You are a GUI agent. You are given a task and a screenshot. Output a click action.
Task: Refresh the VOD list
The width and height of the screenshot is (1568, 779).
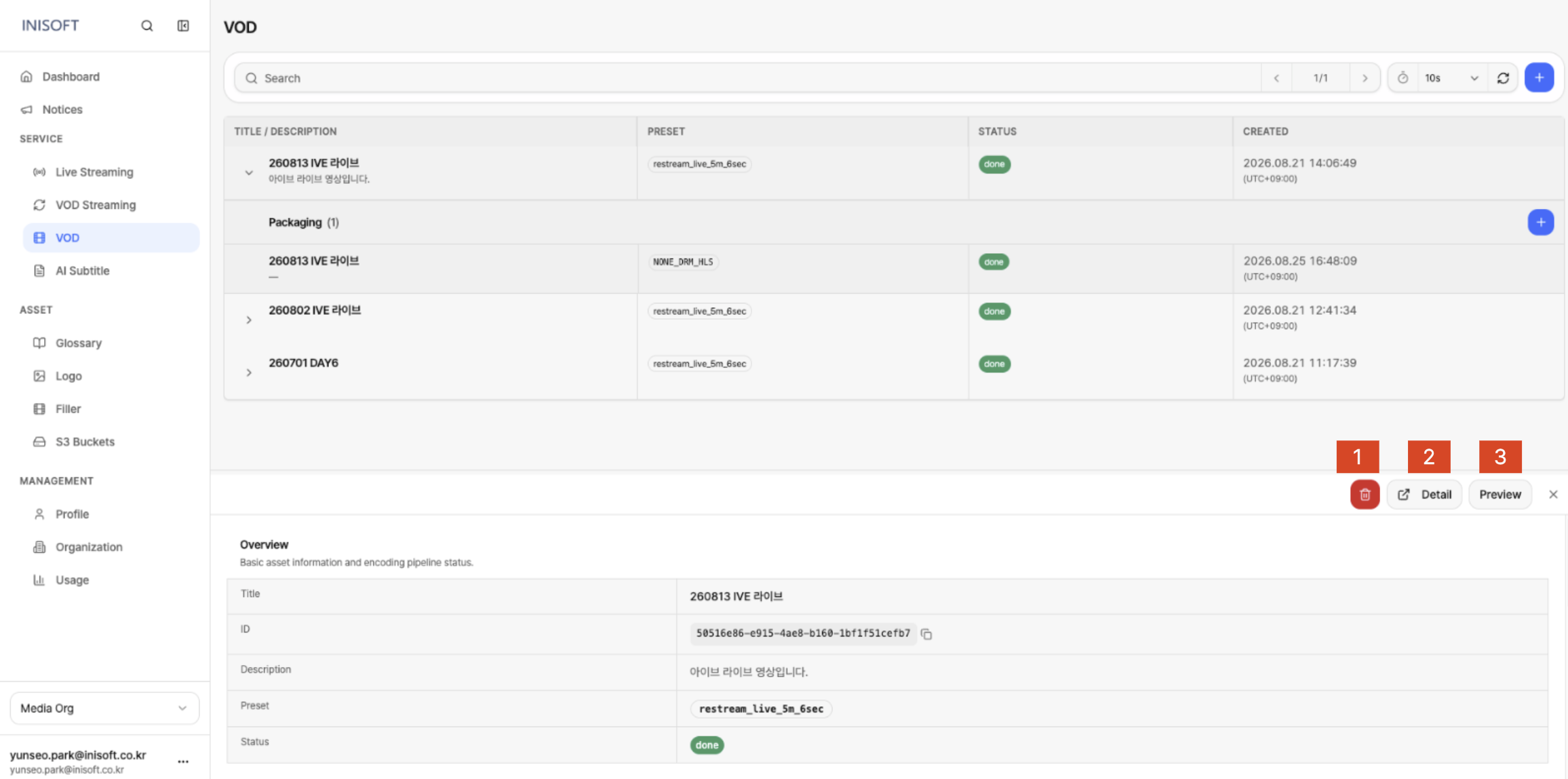coord(1503,78)
